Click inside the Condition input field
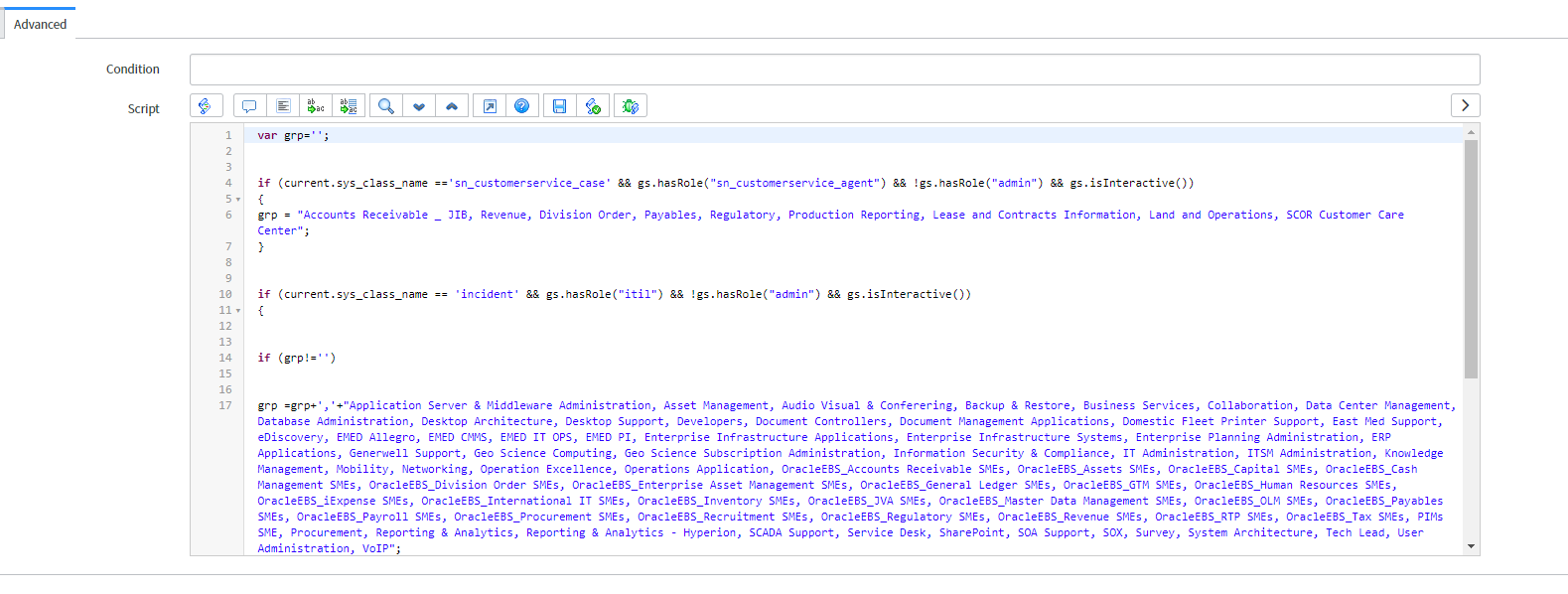1568x594 pixels. point(834,70)
